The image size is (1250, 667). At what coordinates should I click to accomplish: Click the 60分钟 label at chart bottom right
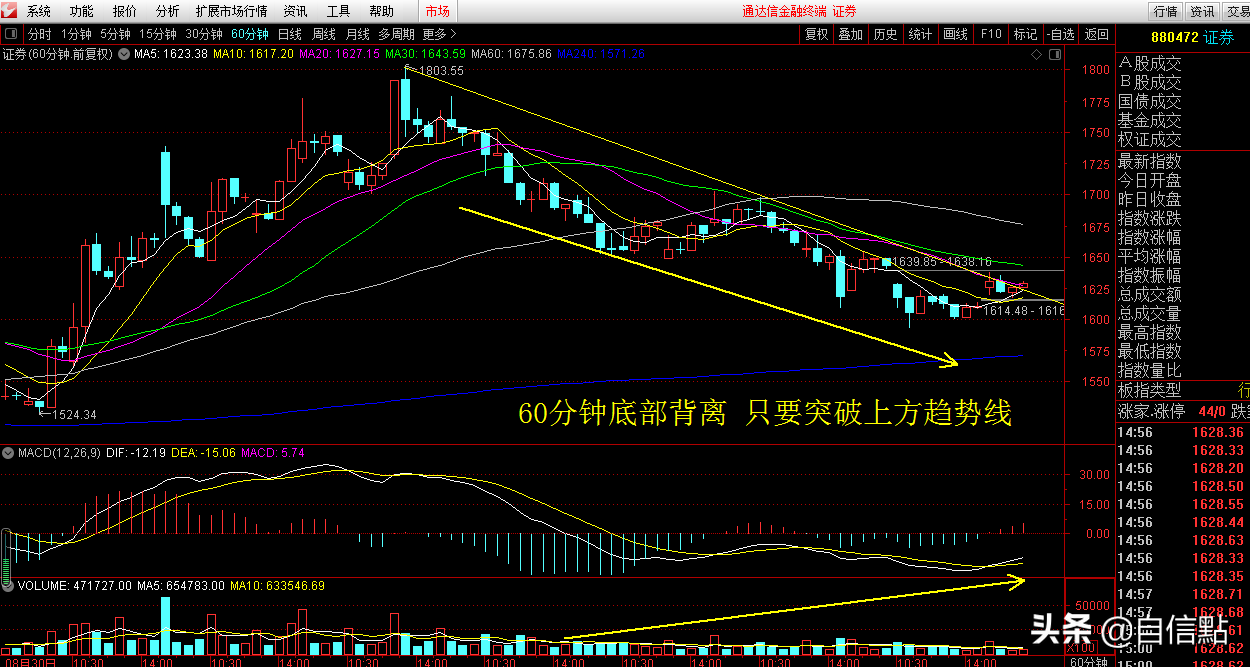coord(1089,660)
